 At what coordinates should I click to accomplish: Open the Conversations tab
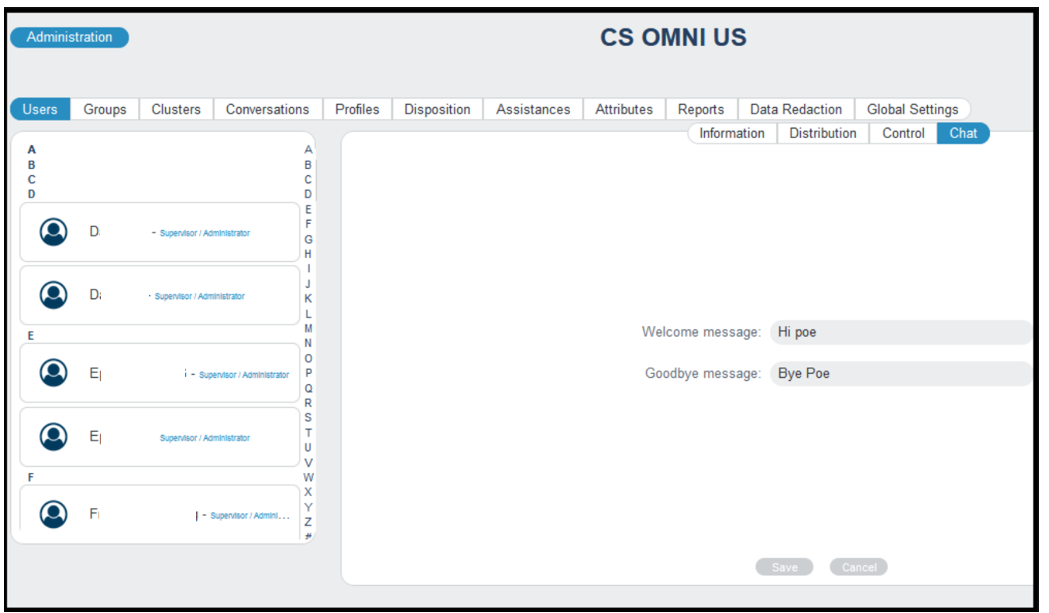pos(268,109)
